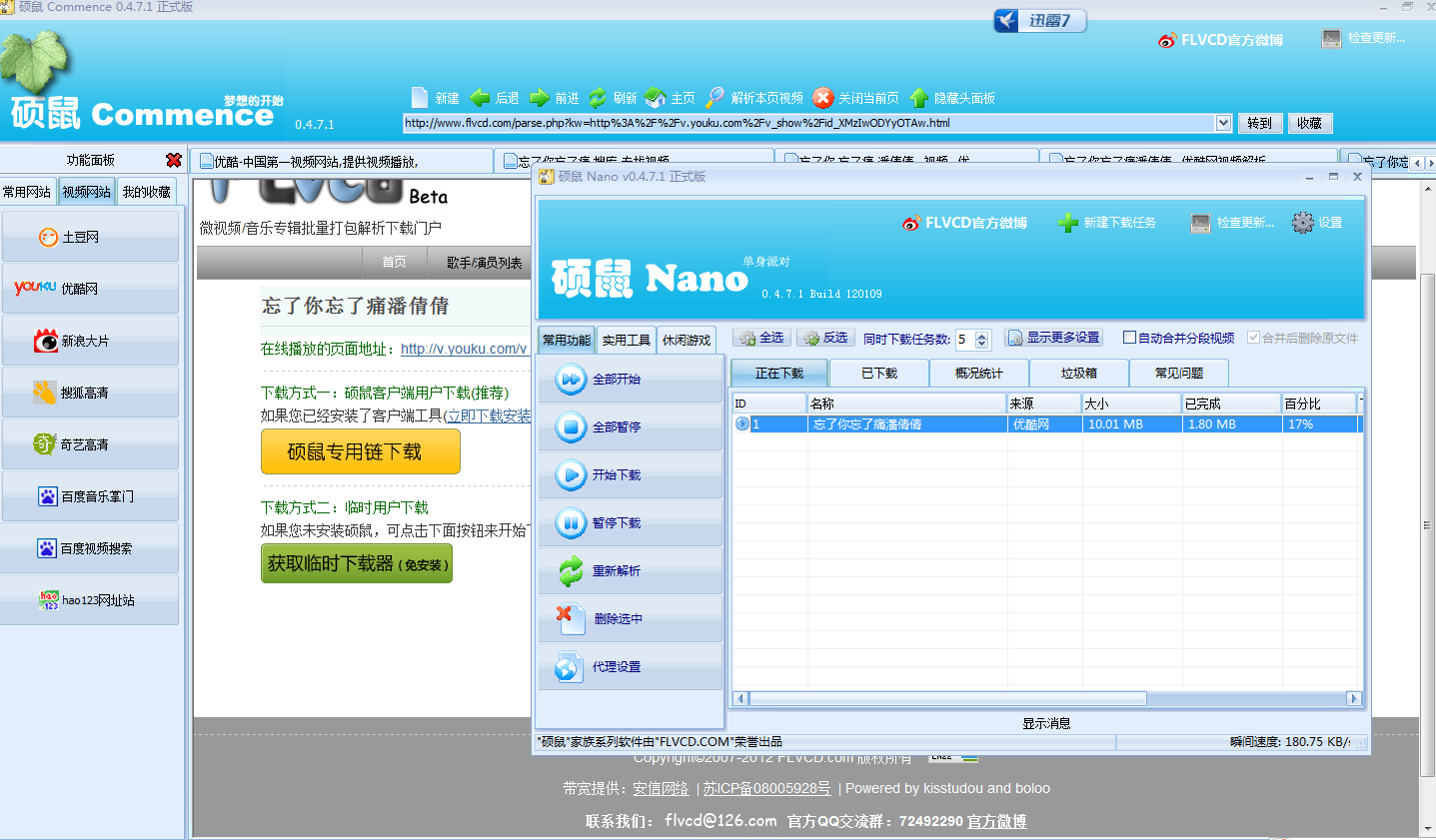The height and width of the screenshot is (840, 1436).
Task: Close the 功能面板 with red X
Action: pos(174,160)
